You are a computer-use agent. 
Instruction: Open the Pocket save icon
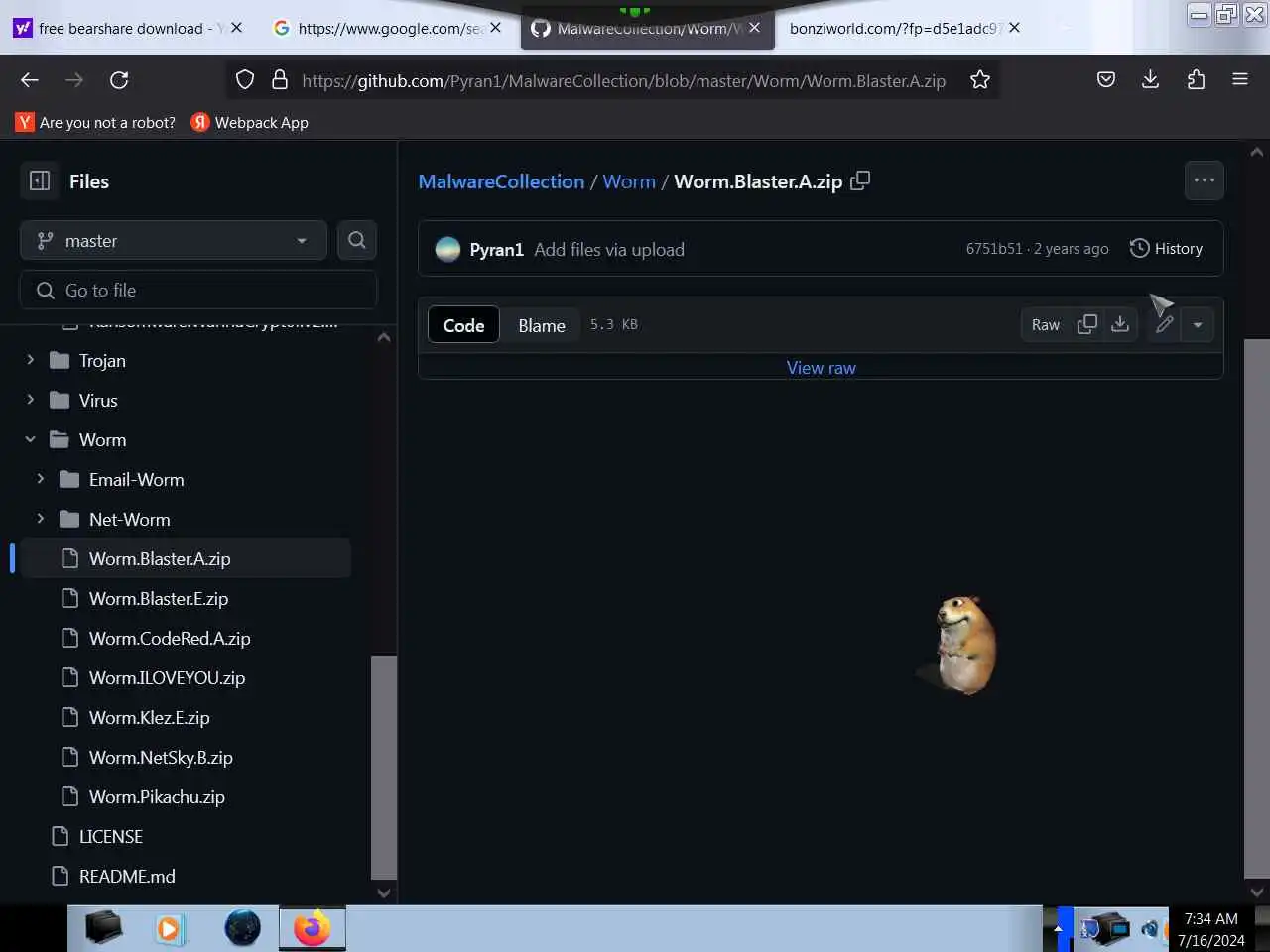tap(1106, 80)
